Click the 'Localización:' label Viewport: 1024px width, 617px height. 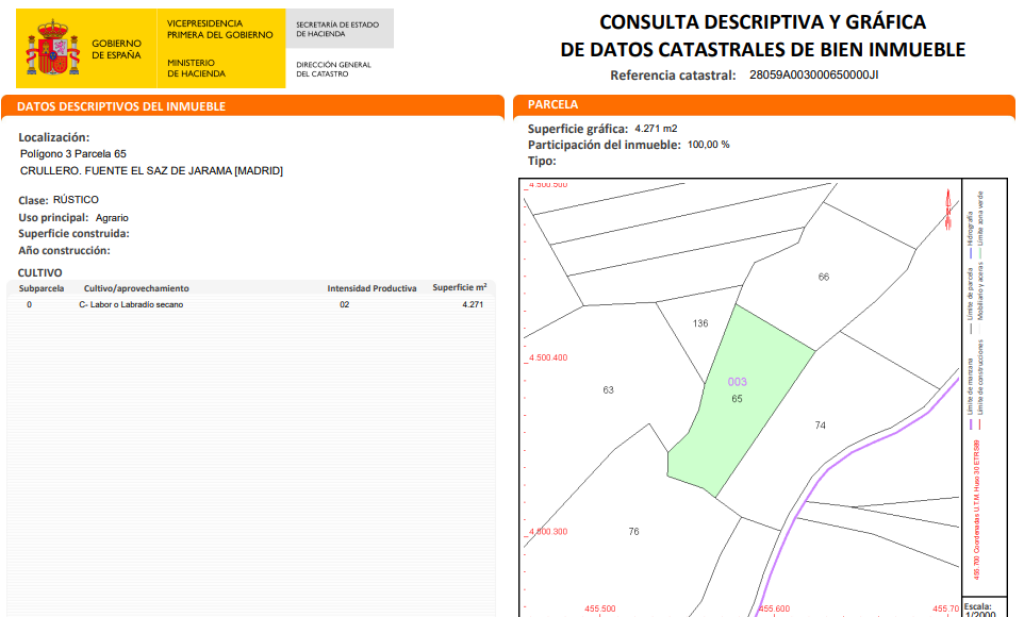pos(54,138)
